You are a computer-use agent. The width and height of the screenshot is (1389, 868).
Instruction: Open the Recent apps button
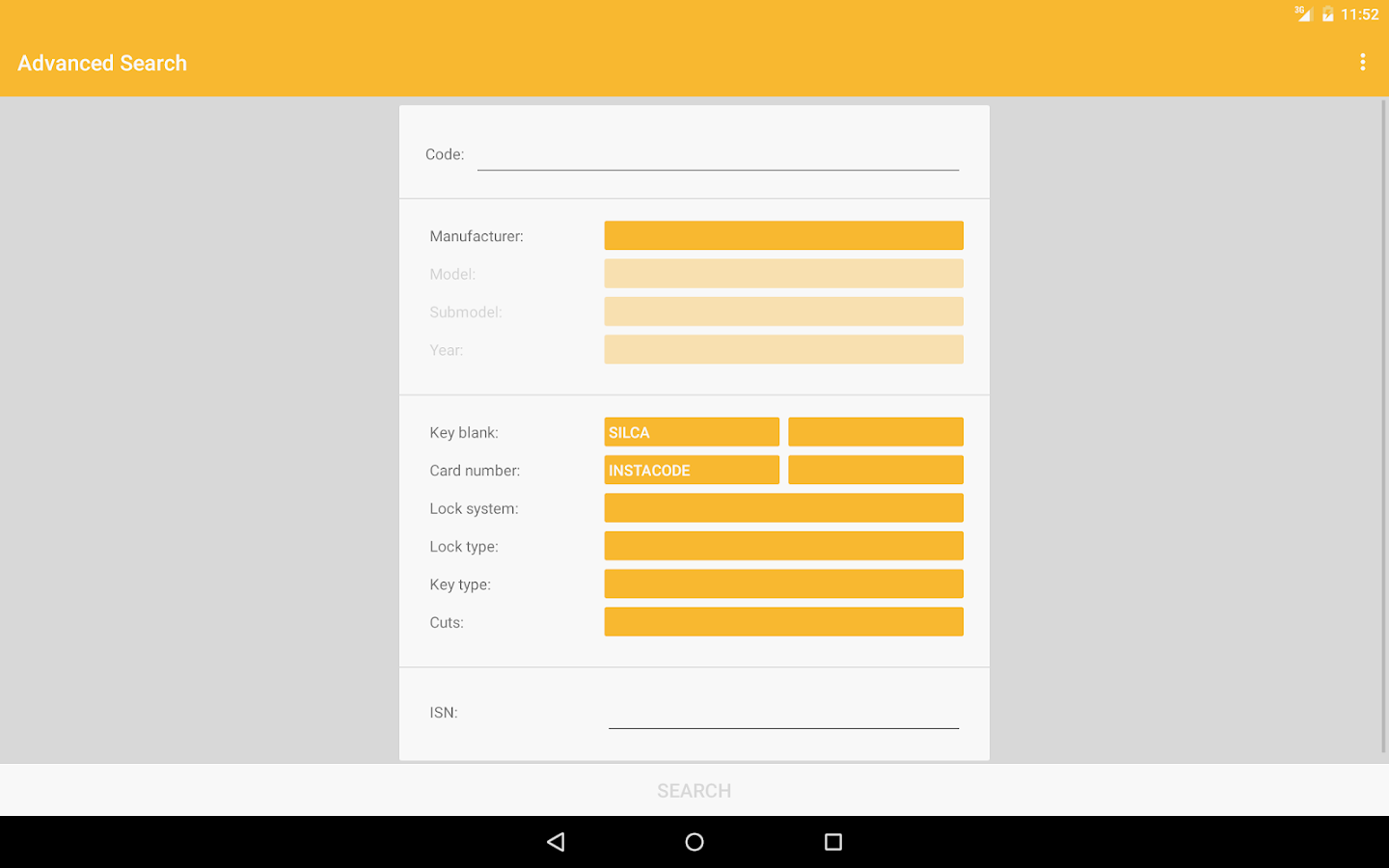pos(832,841)
